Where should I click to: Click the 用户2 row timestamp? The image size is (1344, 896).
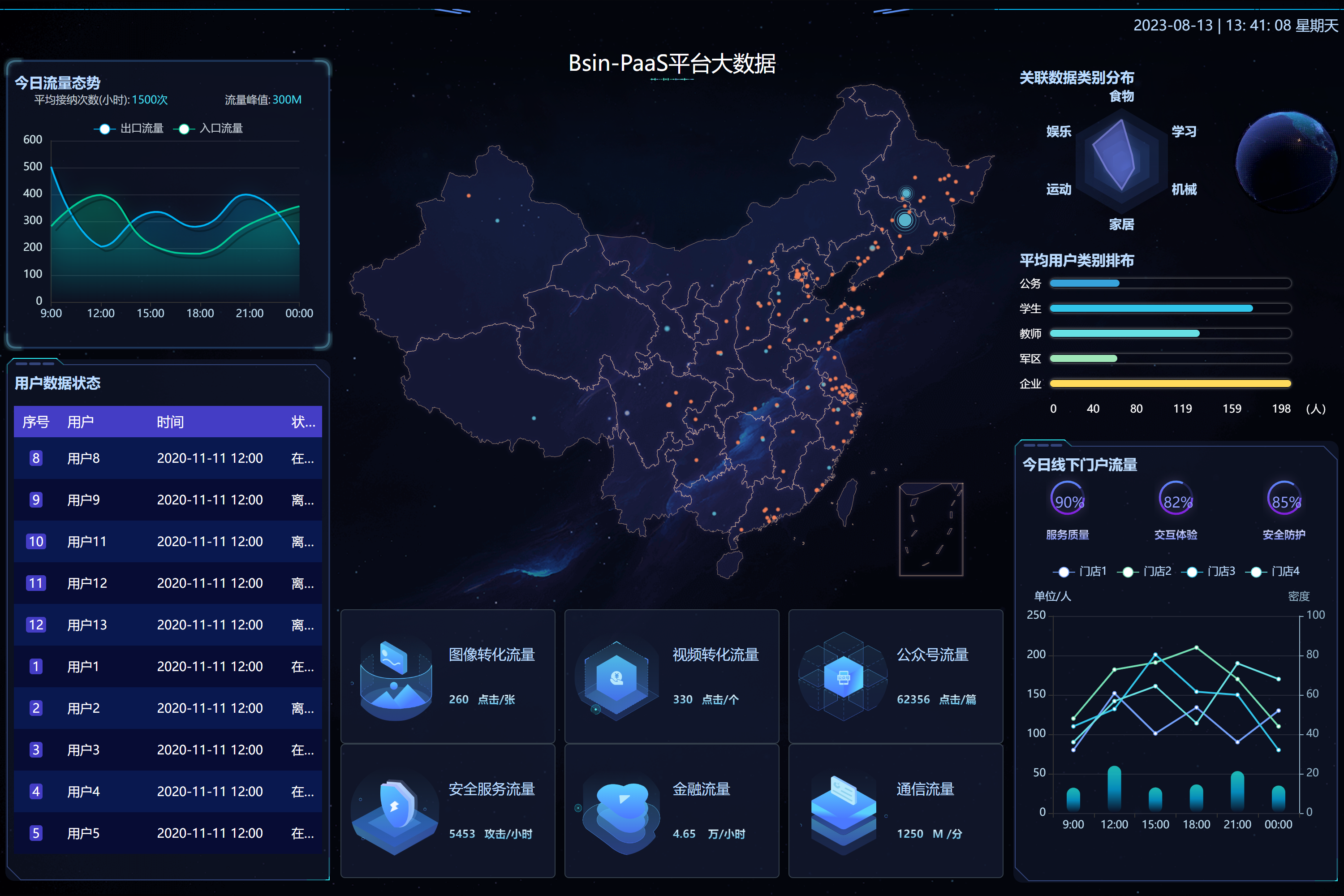[x=210, y=708]
